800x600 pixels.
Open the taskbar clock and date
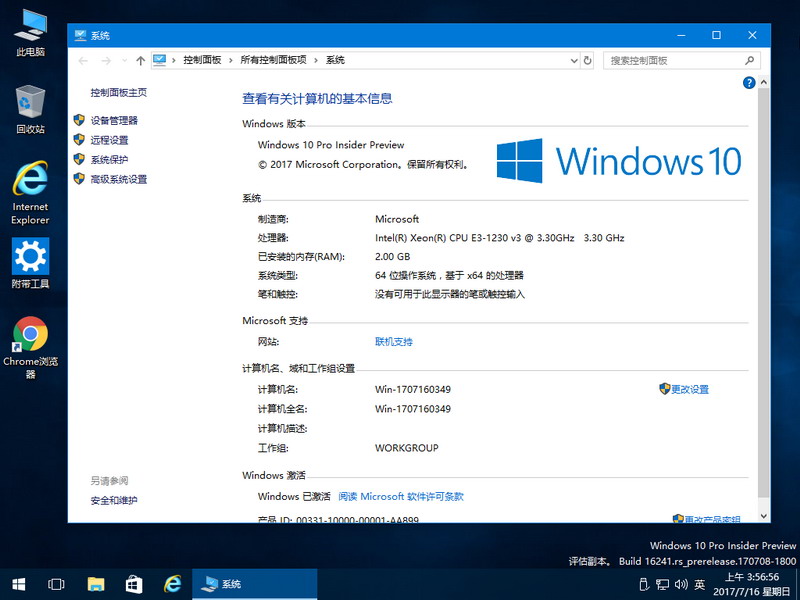[753, 584]
